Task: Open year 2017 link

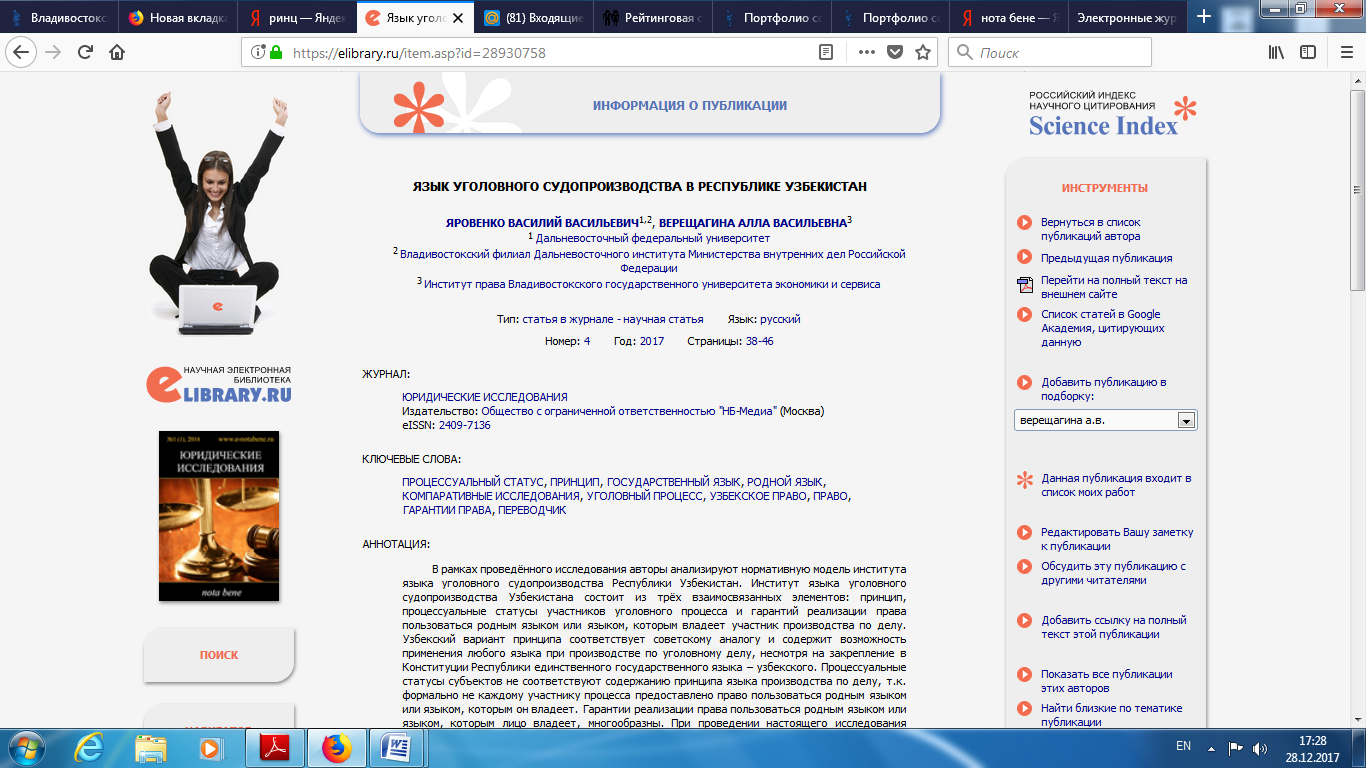Action: pos(652,341)
